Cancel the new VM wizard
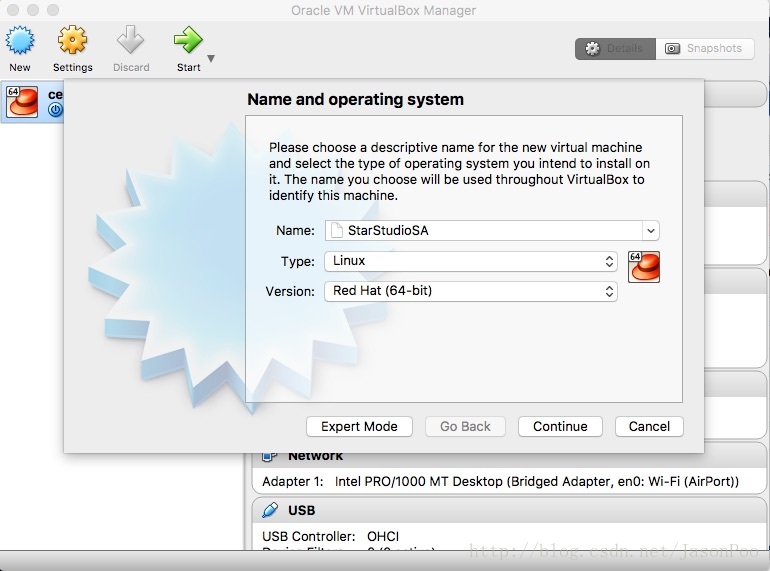Viewport: 770px width, 571px height. tap(649, 426)
